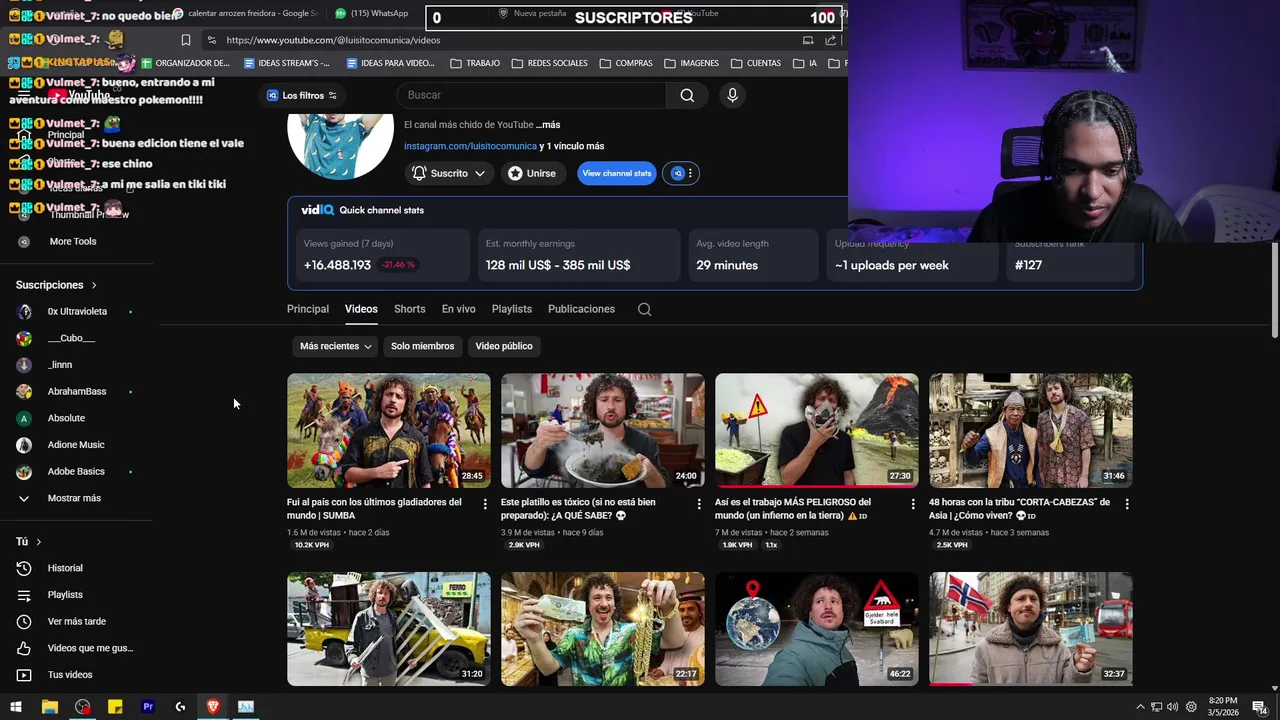Click the Buscar search field

pos(531,95)
